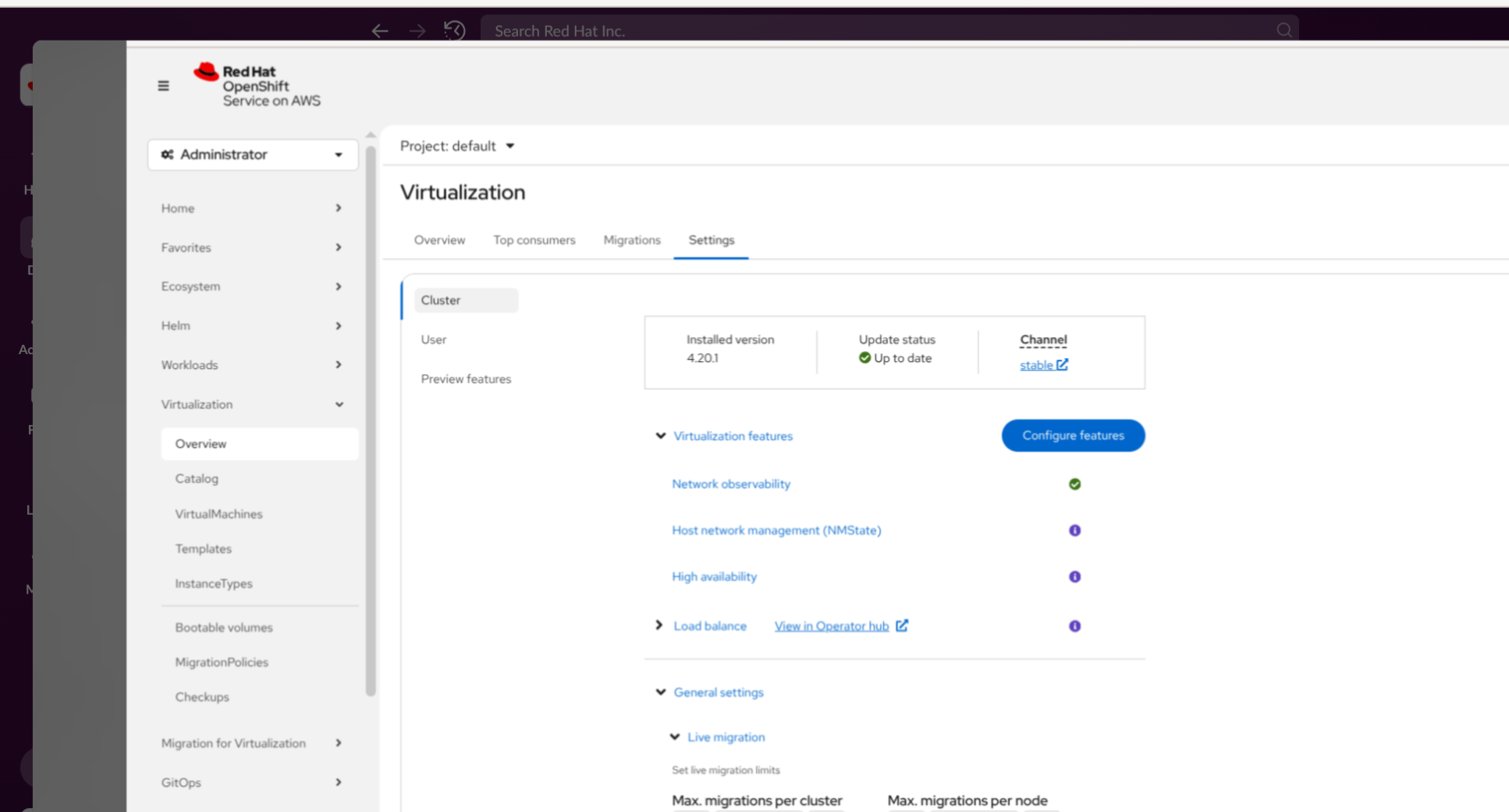The width and height of the screenshot is (1509, 812).
Task: Go back using the browser back arrow
Action: point(380,31)
